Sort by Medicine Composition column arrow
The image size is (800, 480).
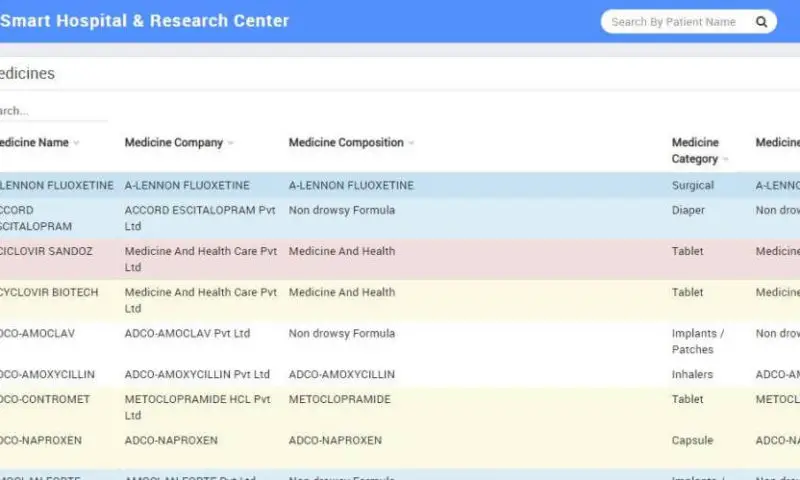pyautogui.click(x=411, y=143)
